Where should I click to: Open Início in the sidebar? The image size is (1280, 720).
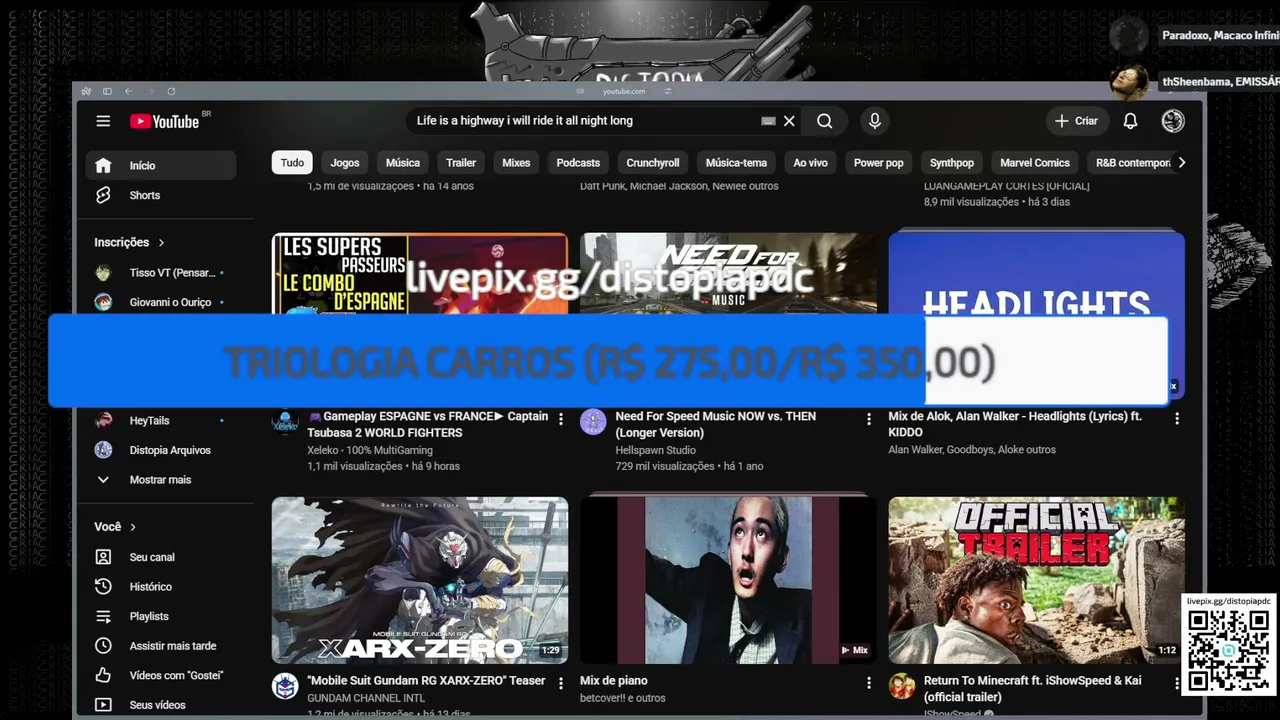pyautogui.click(x=161, y=166)
